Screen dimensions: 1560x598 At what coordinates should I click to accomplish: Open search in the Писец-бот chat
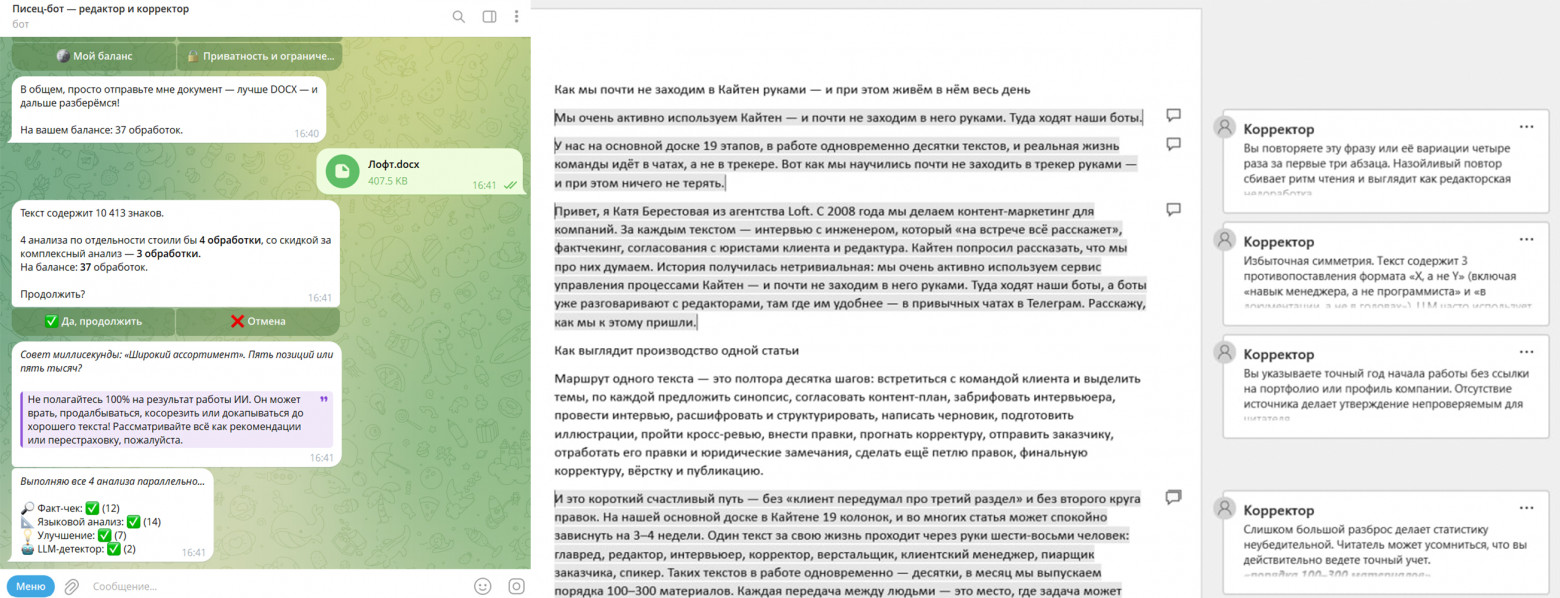459,16
